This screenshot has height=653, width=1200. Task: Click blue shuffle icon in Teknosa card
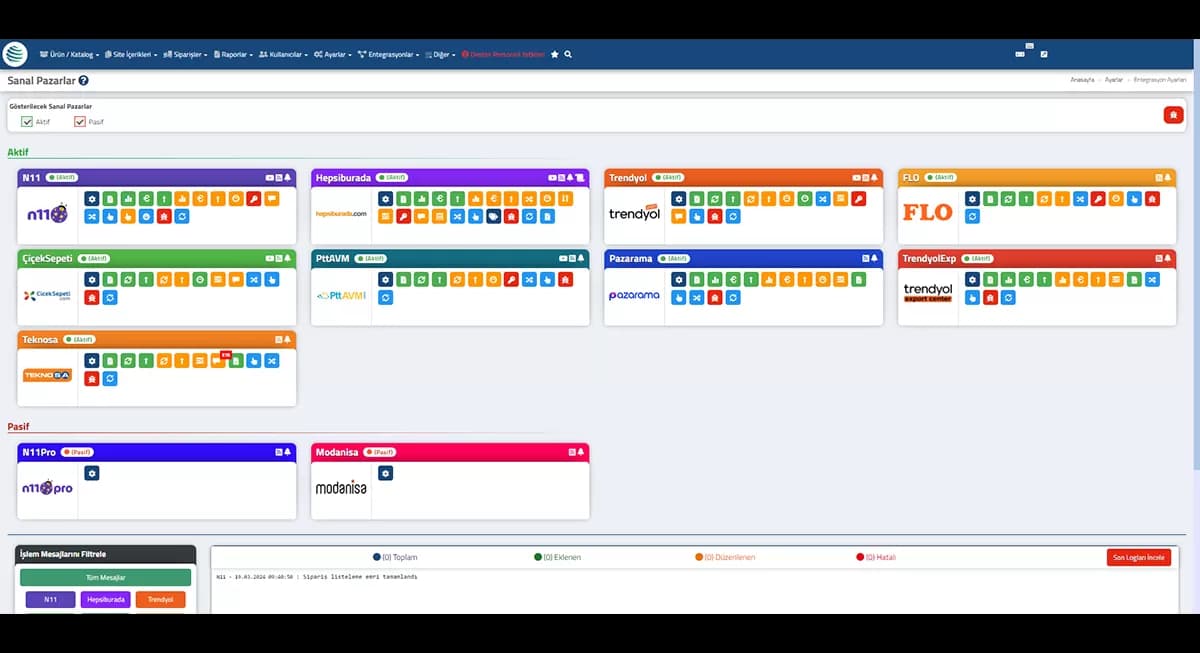coord(271,360)
